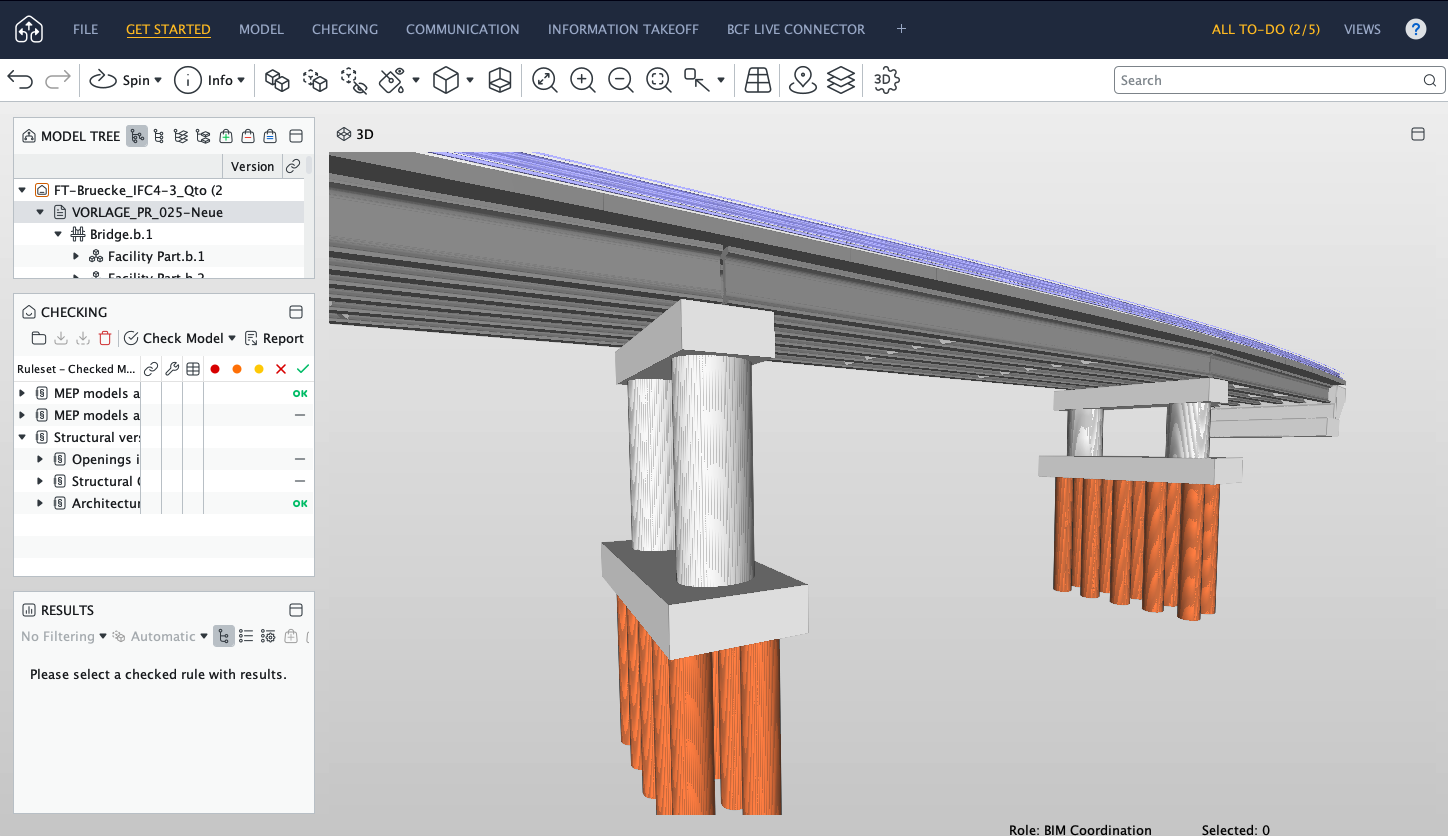Click the Model Tree set-basket blue icon
Viewport: 1448px width, 836px height.
click(x=270, y=136)
